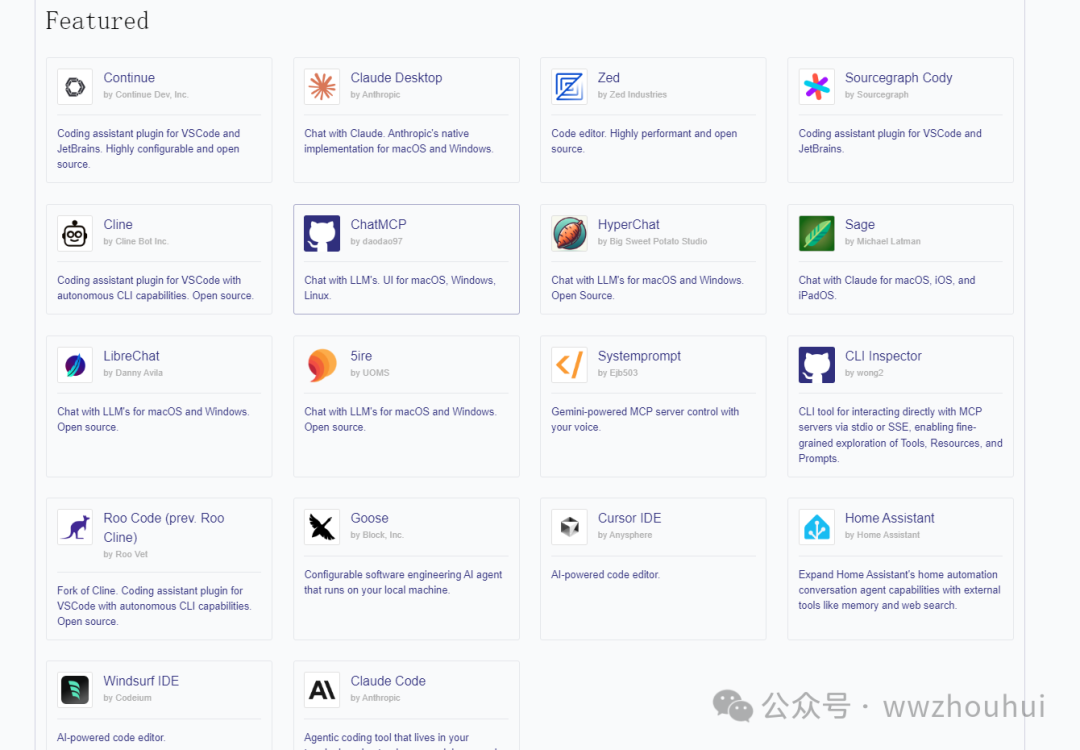Click the Featured section heading
The height and width of the screenshot is (750, 1080).
pos(97,21)
